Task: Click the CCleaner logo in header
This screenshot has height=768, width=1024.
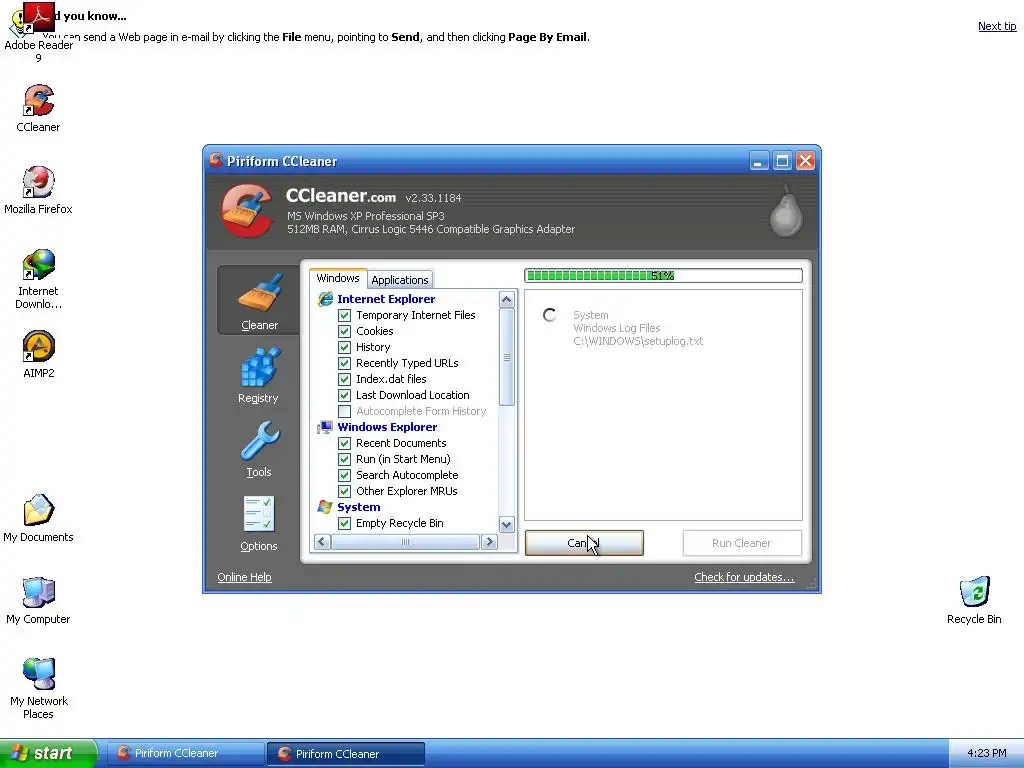Action: click(248, 210)
